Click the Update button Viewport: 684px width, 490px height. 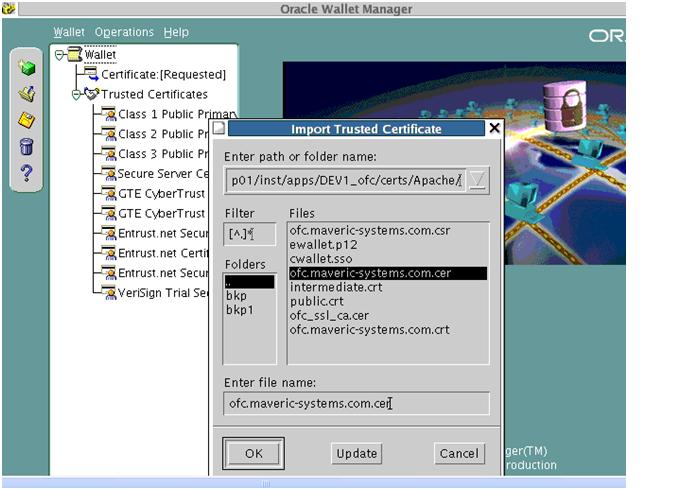tap(356, 453)
